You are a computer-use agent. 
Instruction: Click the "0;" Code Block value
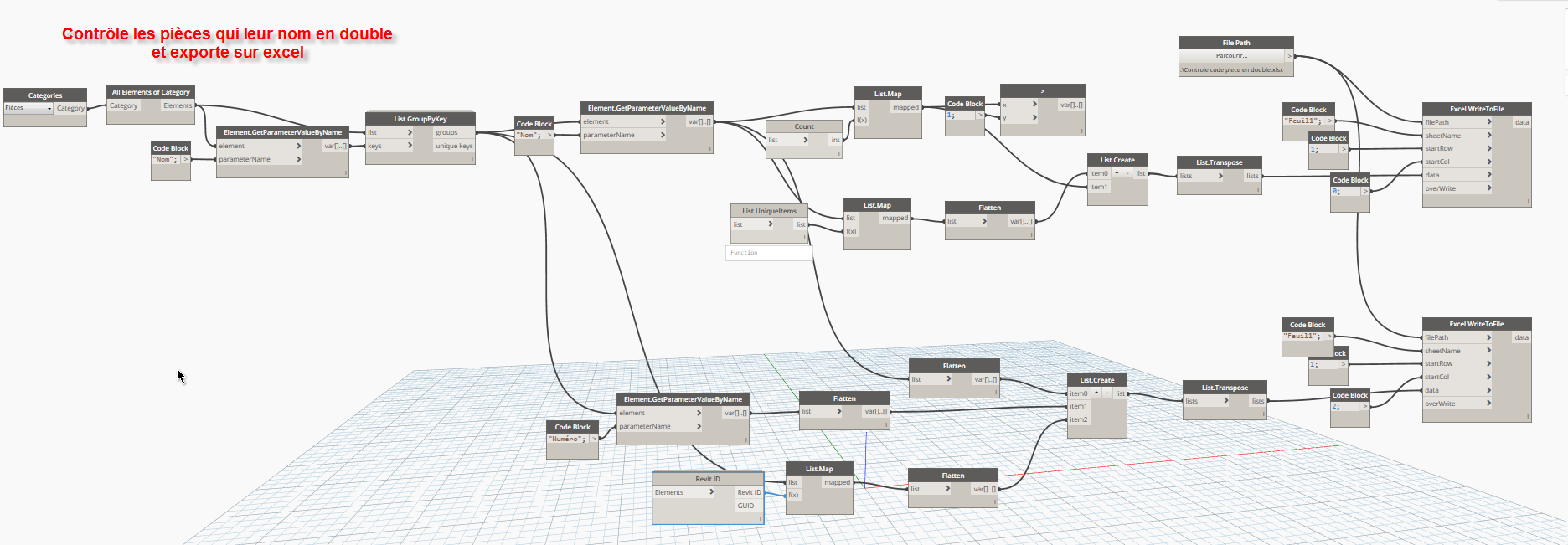point(1337,192)
